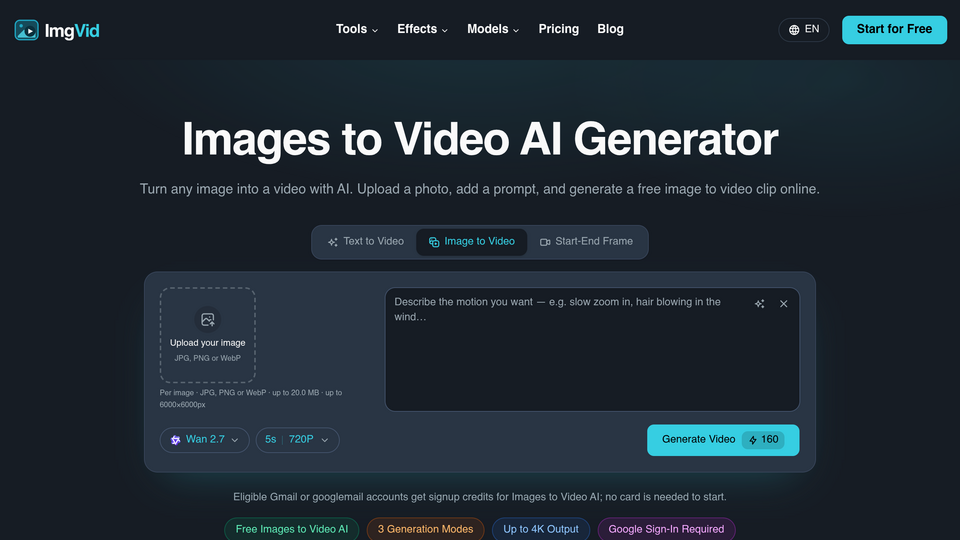
Task: Click the Start-End Frame camera icon
Action: [x=545, y=242]
